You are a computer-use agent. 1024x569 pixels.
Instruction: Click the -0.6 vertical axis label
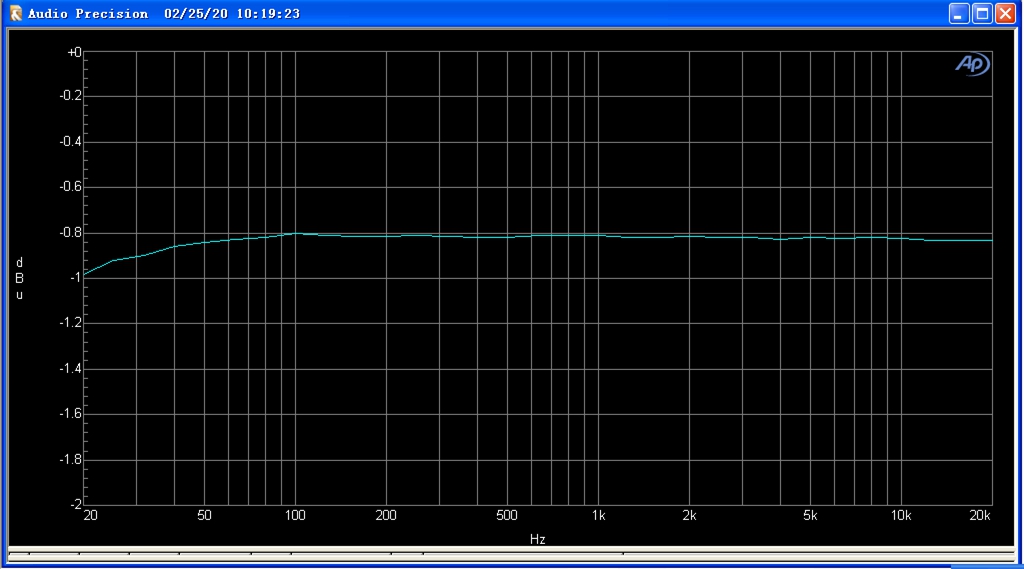click(71, 187)
